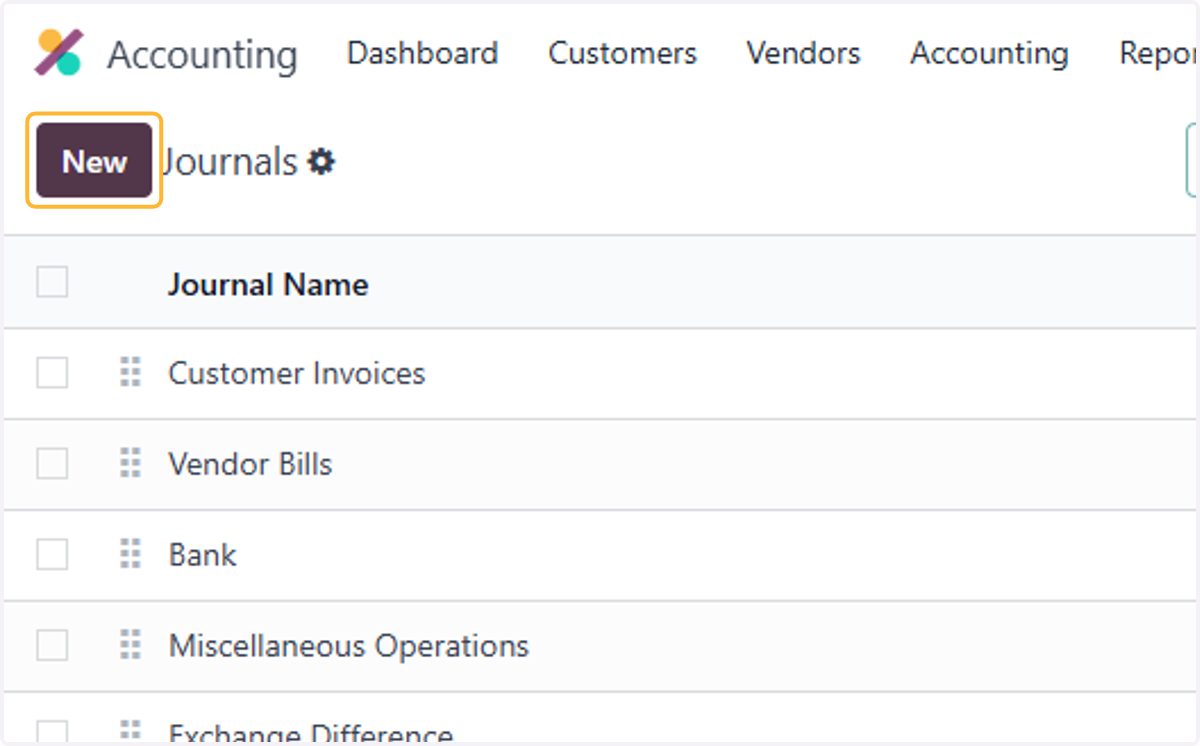Screen dimensions: 1200x746
Task: Expand the Customers menu
Action: point(622,53)
